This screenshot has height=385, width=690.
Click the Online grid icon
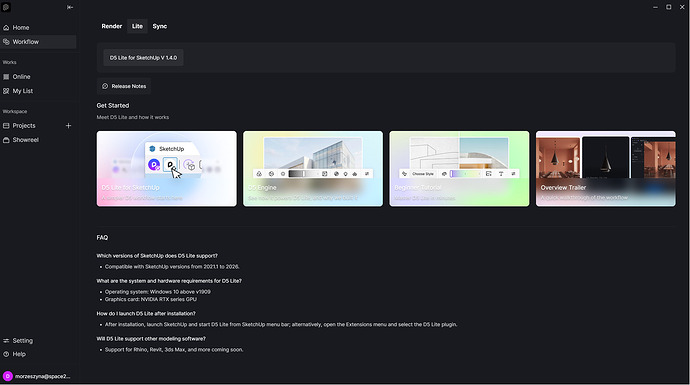(x=6, y=77)
